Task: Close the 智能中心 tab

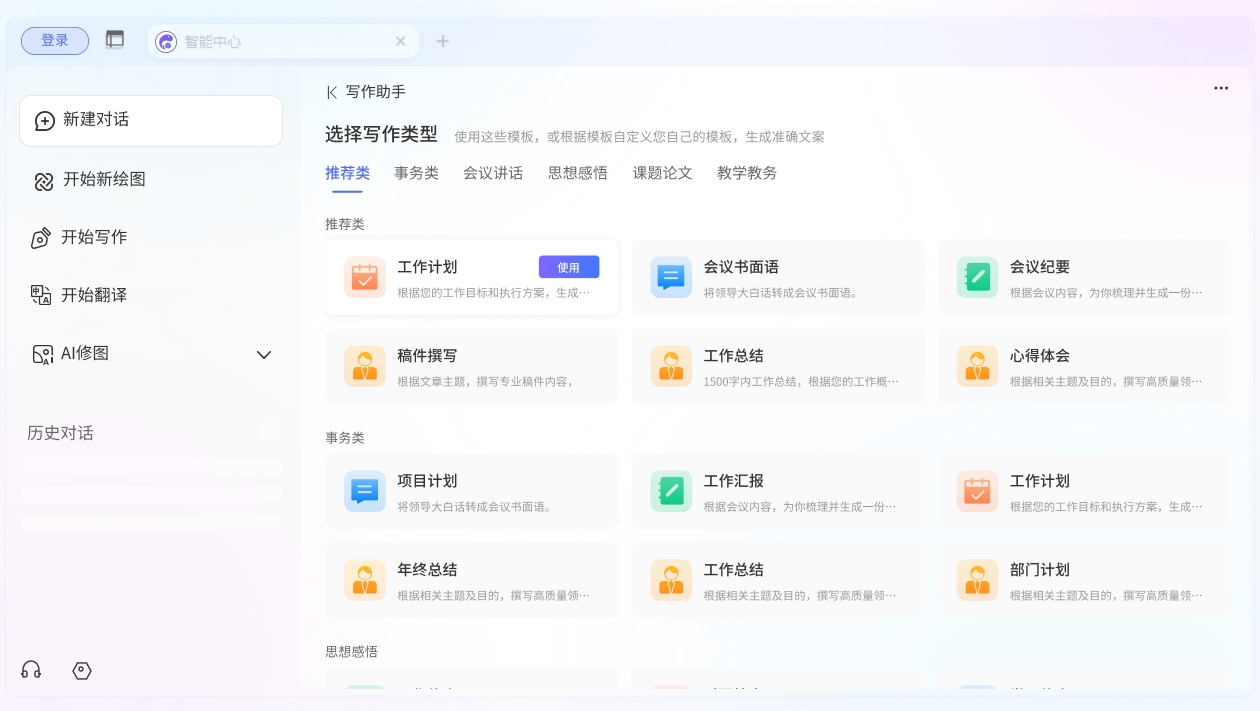Action: point(400,41)
